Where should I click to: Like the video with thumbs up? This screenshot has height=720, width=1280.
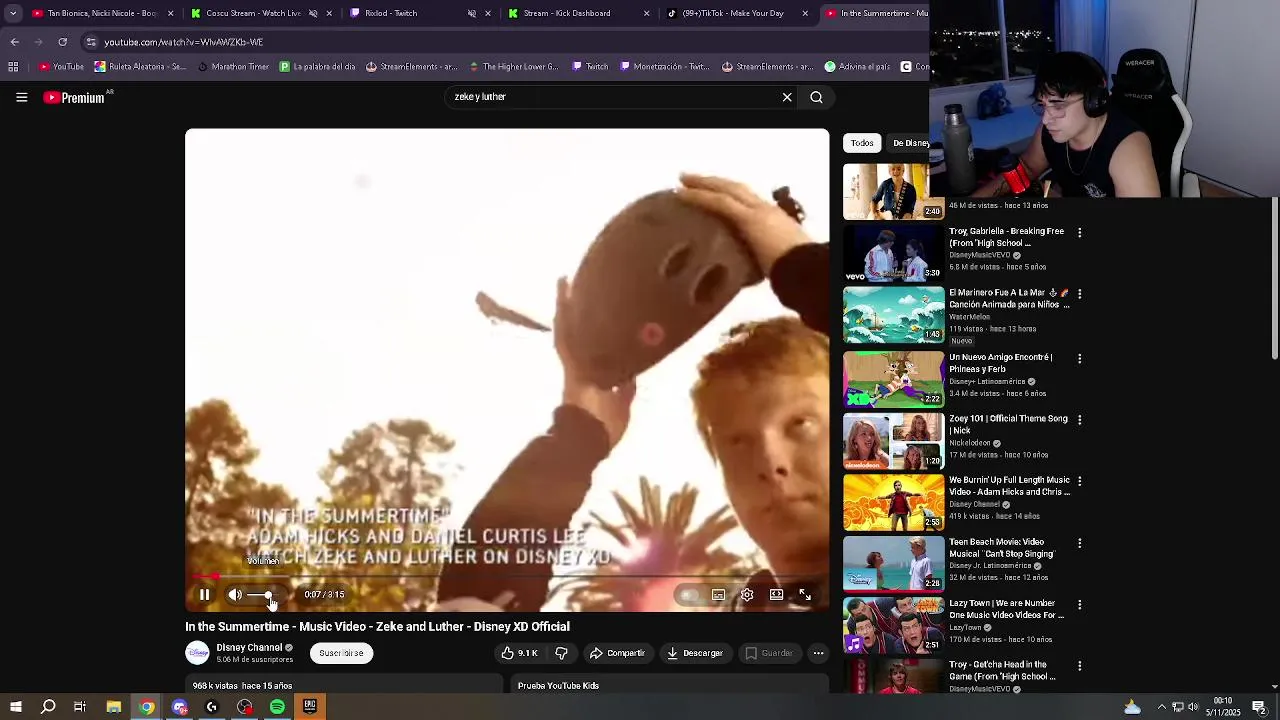click(x=519, y=653)
